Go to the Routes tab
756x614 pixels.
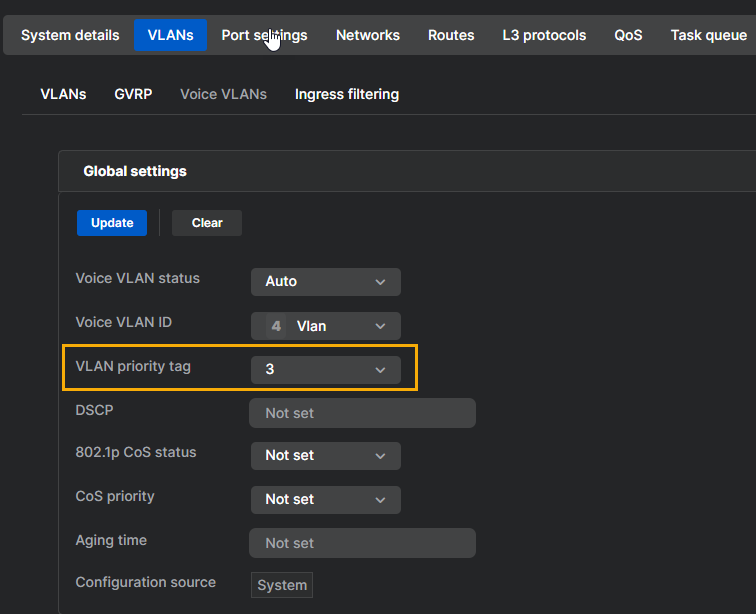click(x=451, y=35)
